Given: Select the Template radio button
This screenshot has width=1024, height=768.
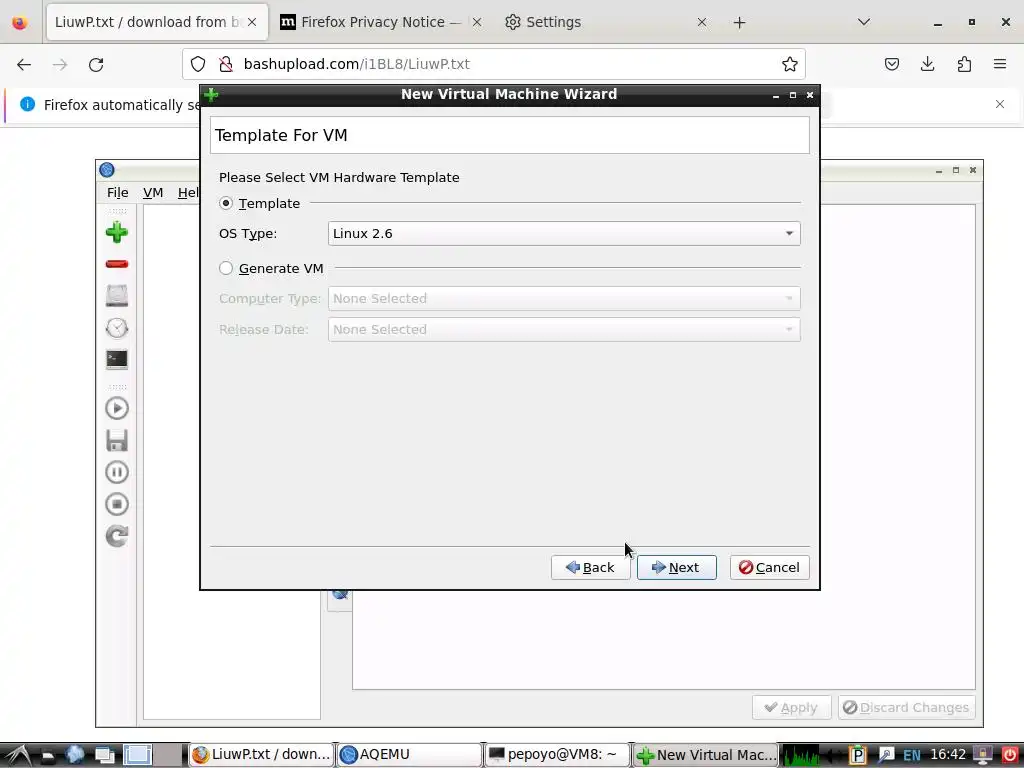Looking at the screenshot, I should pos(226,203).
